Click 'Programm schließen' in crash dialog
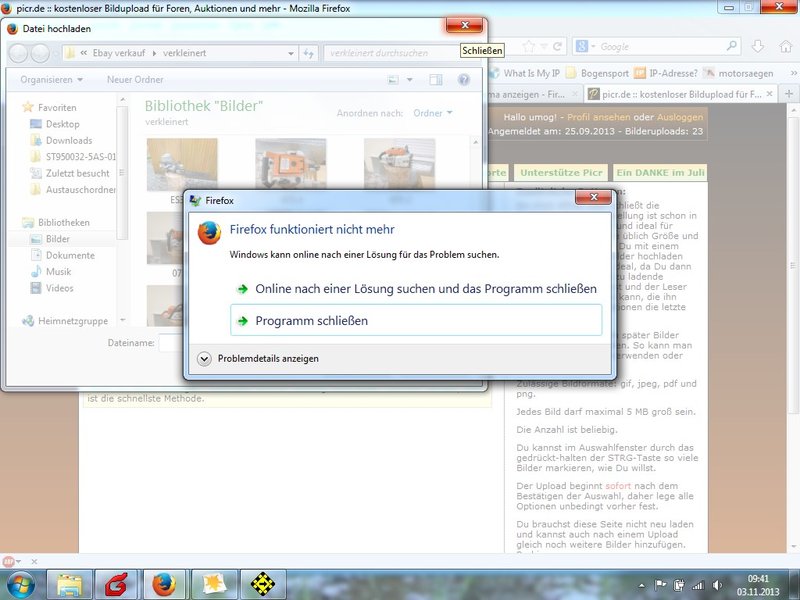This screenshot has height=600, width=800. click(416, 320)
